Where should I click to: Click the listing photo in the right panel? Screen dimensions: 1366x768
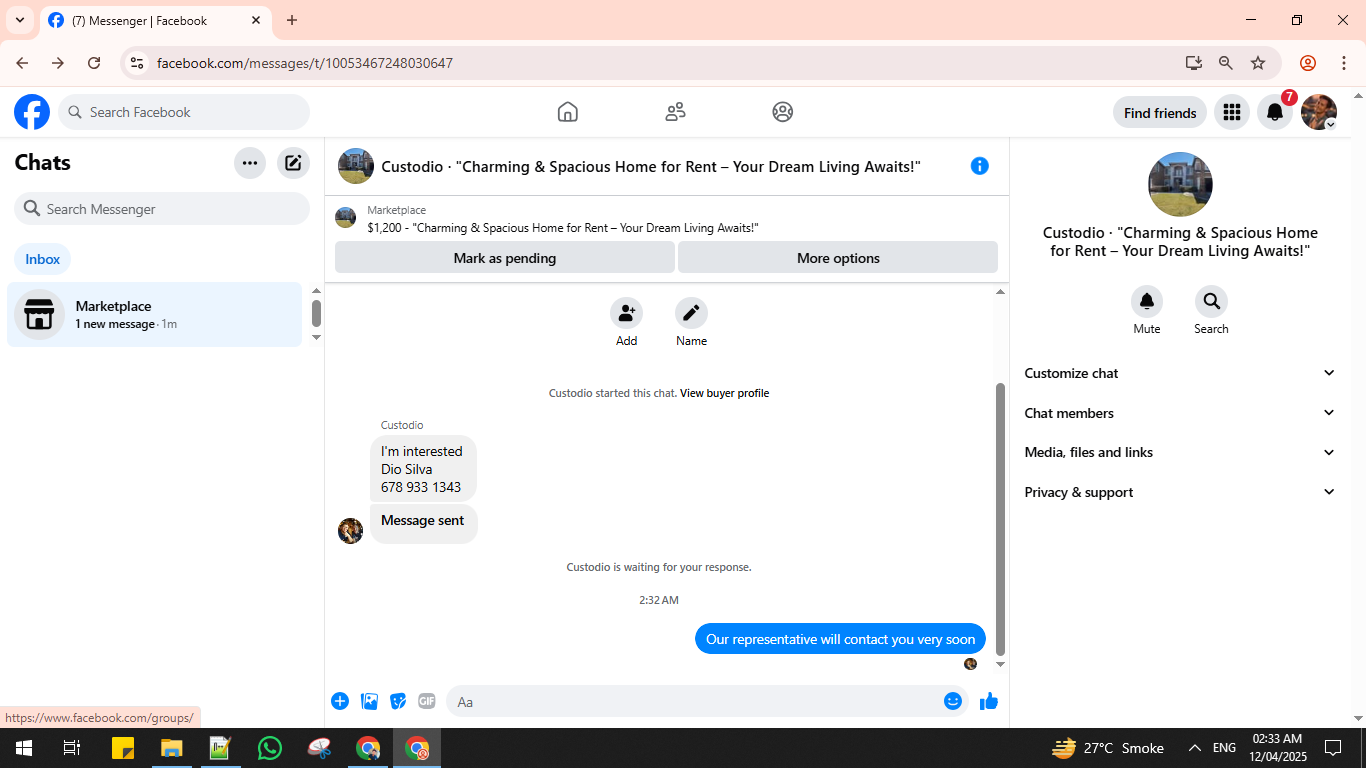pyautogui.click(x=1180, y=185)
